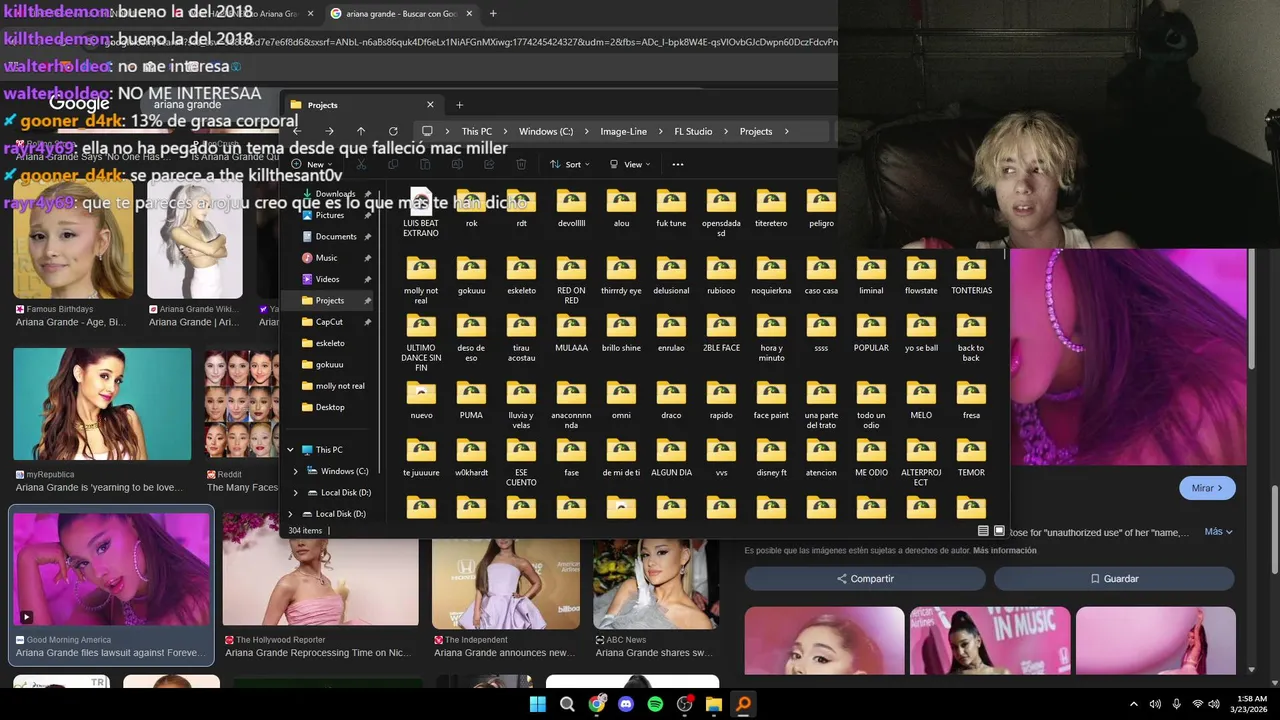Select the PUMA folder
The height and width of the screenshot is (720, 1280).
pyautogui.click(x=471, y=400)
